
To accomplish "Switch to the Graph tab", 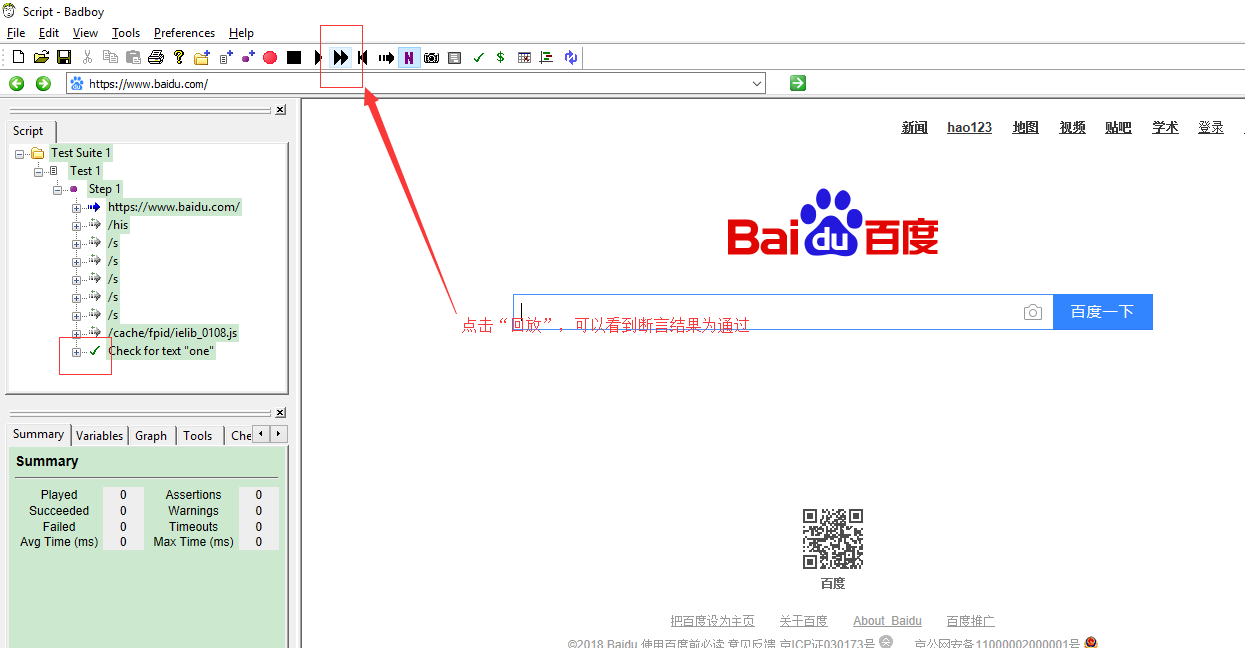I will tap(151, 435).
